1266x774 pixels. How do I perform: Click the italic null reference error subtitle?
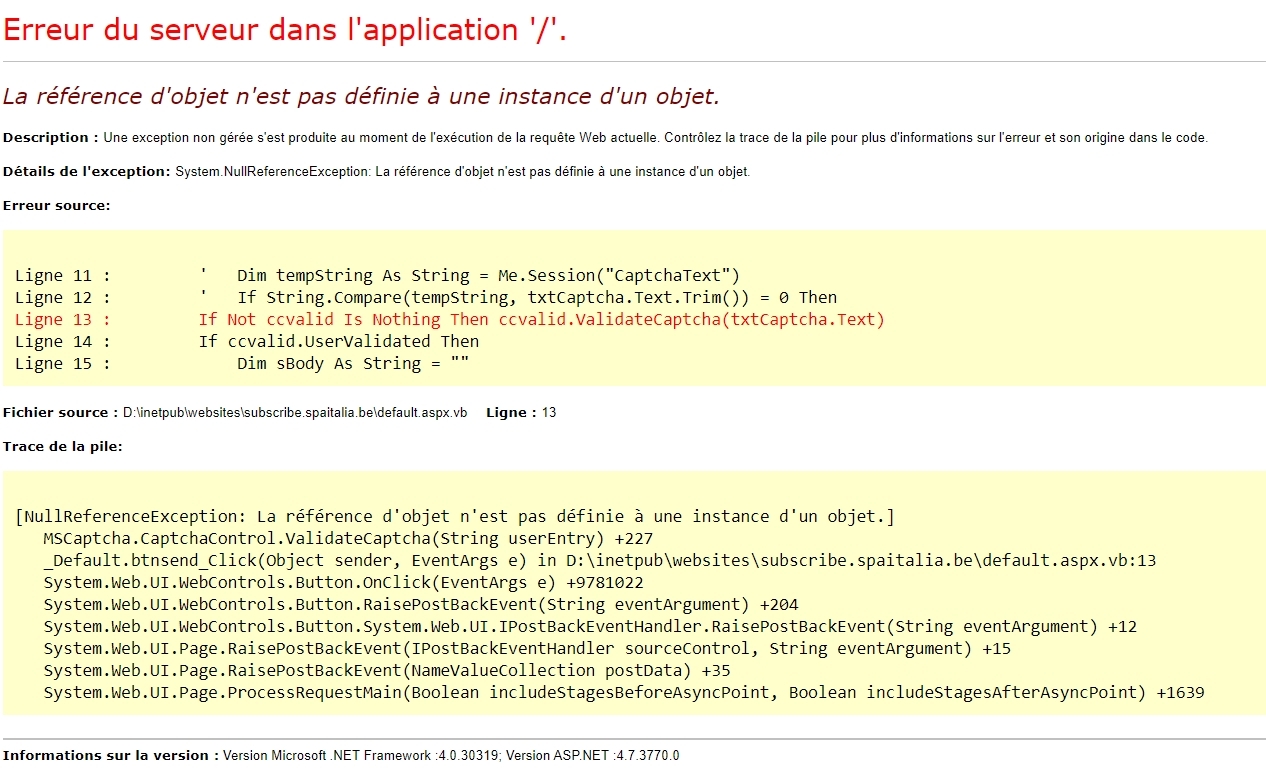click(x=361, y=97)
